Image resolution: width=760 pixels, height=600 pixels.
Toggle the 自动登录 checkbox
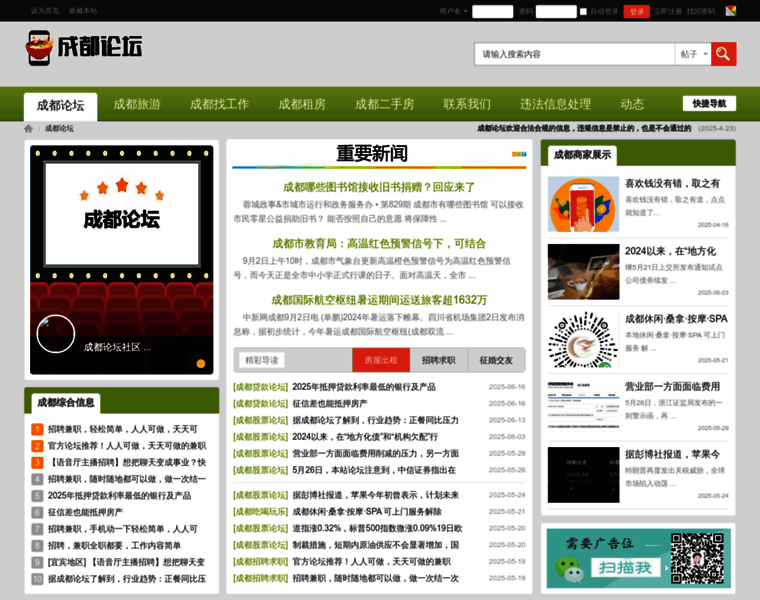click(584, 11)
